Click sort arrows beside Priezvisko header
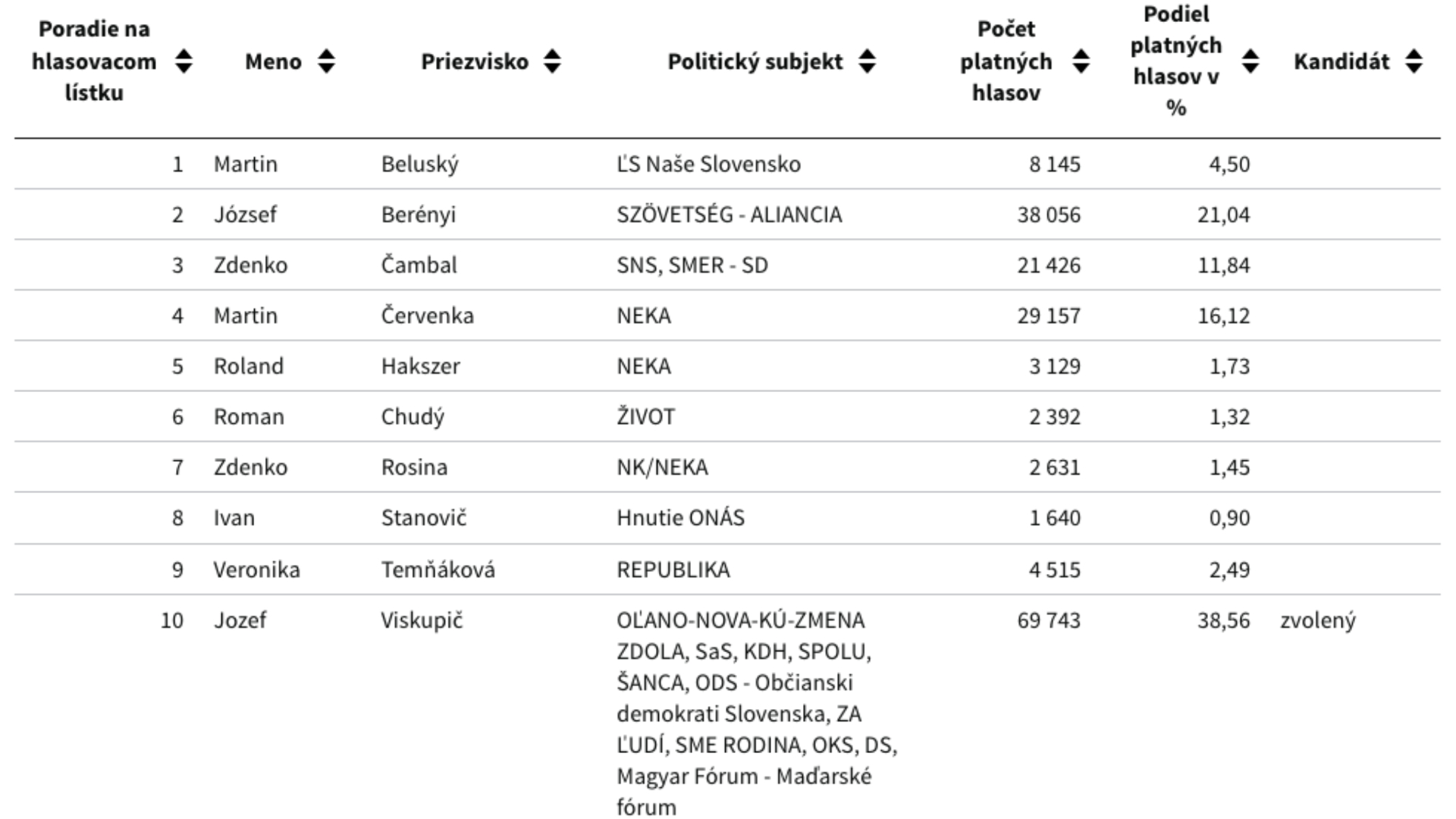The height and width of the screenshot is (819, 1456). pyautogui.click(x=552, y=61)
